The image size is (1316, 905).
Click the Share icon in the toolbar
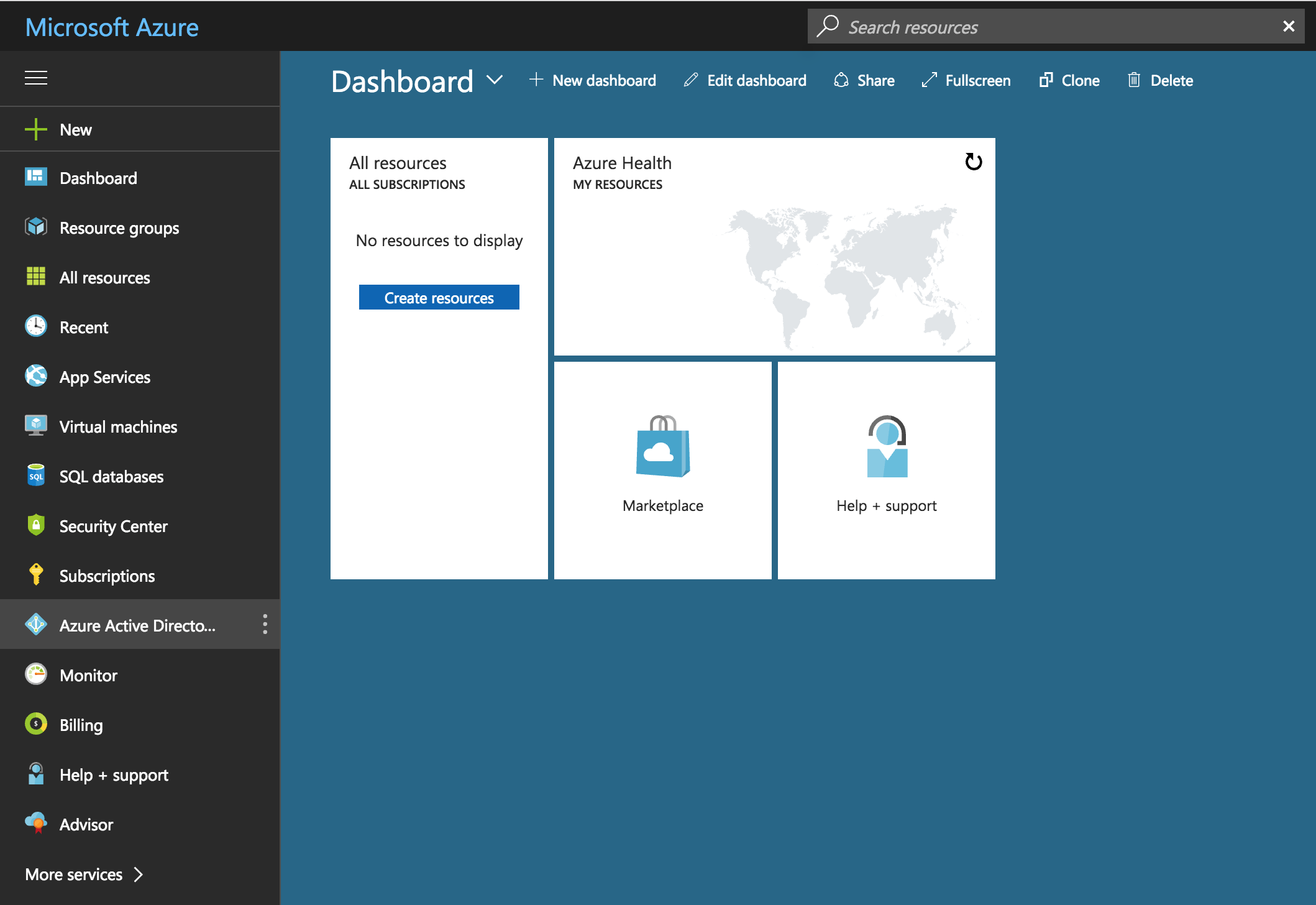coord(841,80)
